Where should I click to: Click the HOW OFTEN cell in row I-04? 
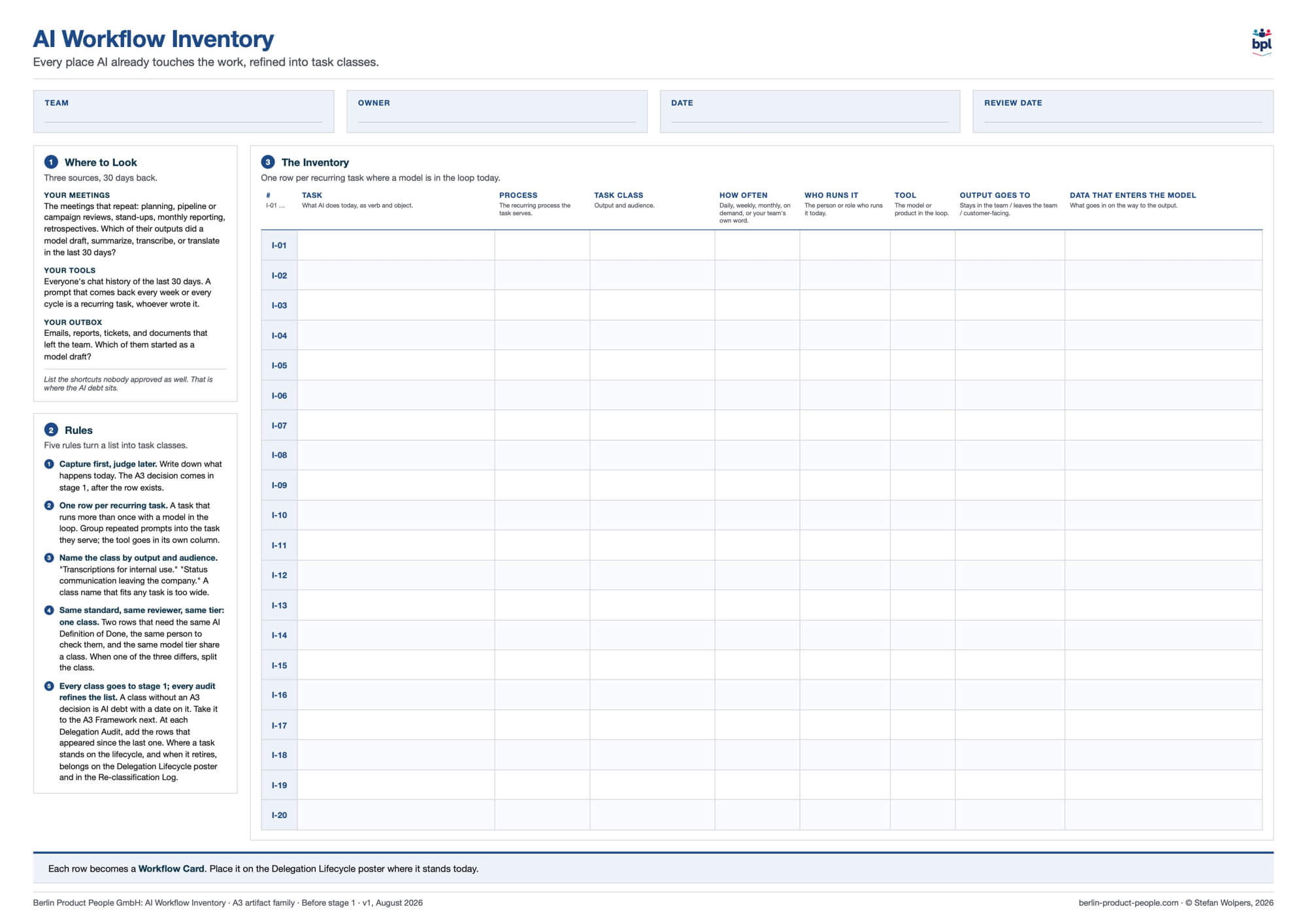tap(757, 335)
